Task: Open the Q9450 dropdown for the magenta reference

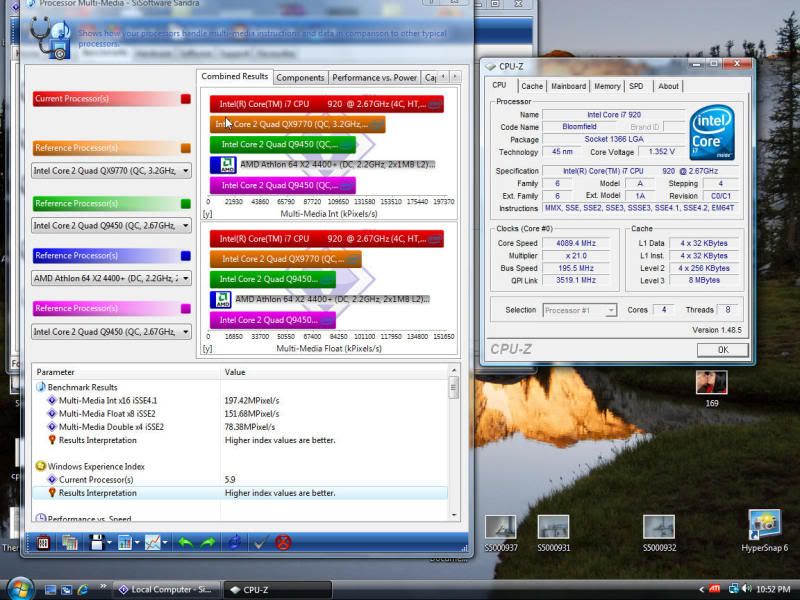Action: (111, 332)
